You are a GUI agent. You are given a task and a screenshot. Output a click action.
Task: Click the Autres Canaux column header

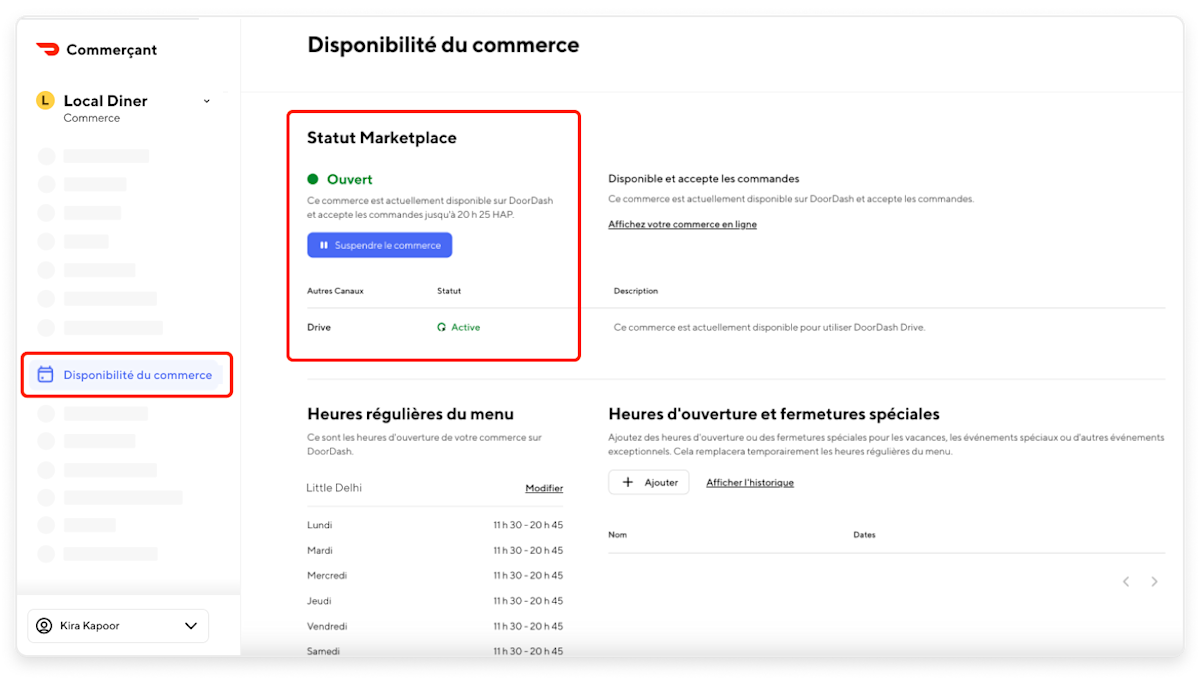click(335, 291)
